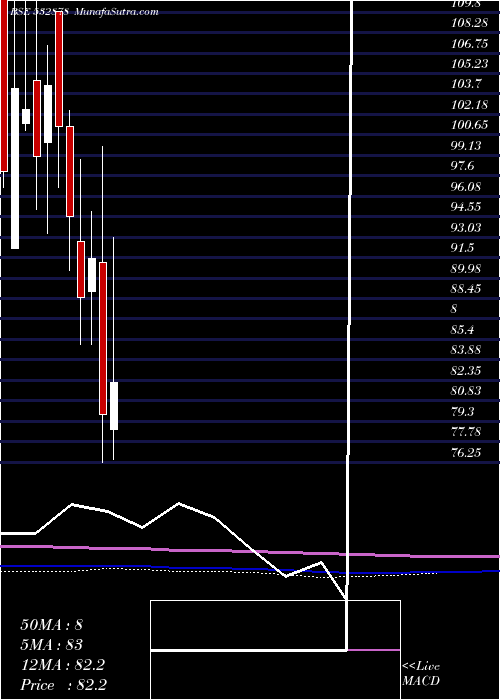Select the 103.7 price label

pyautogui.click(x=466, y=84)
